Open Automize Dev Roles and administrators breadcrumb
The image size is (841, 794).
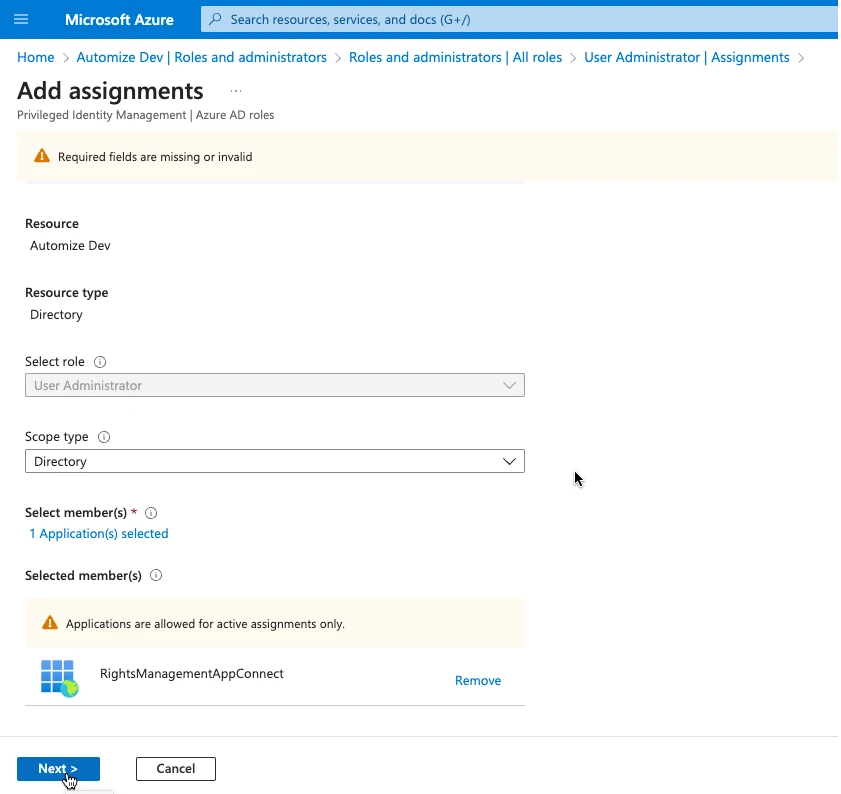pyautogui.click(x=201, y=57)
